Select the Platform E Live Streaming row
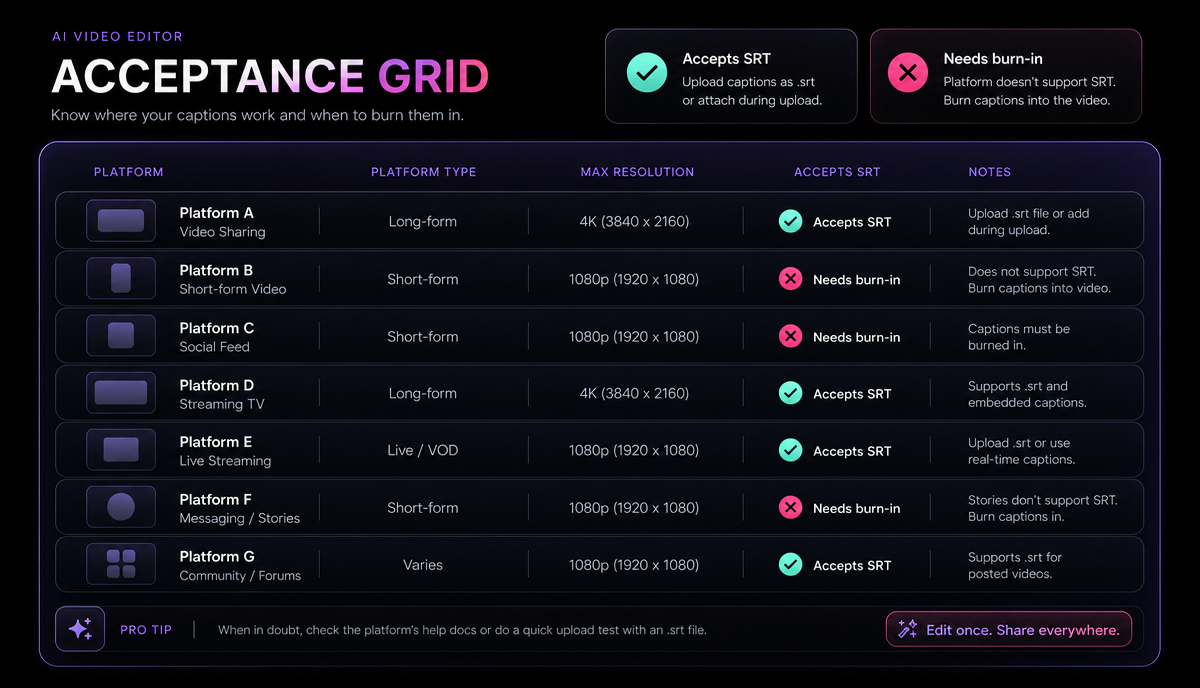The width and height of the screenshot is (1200, 688). [599, 450]
